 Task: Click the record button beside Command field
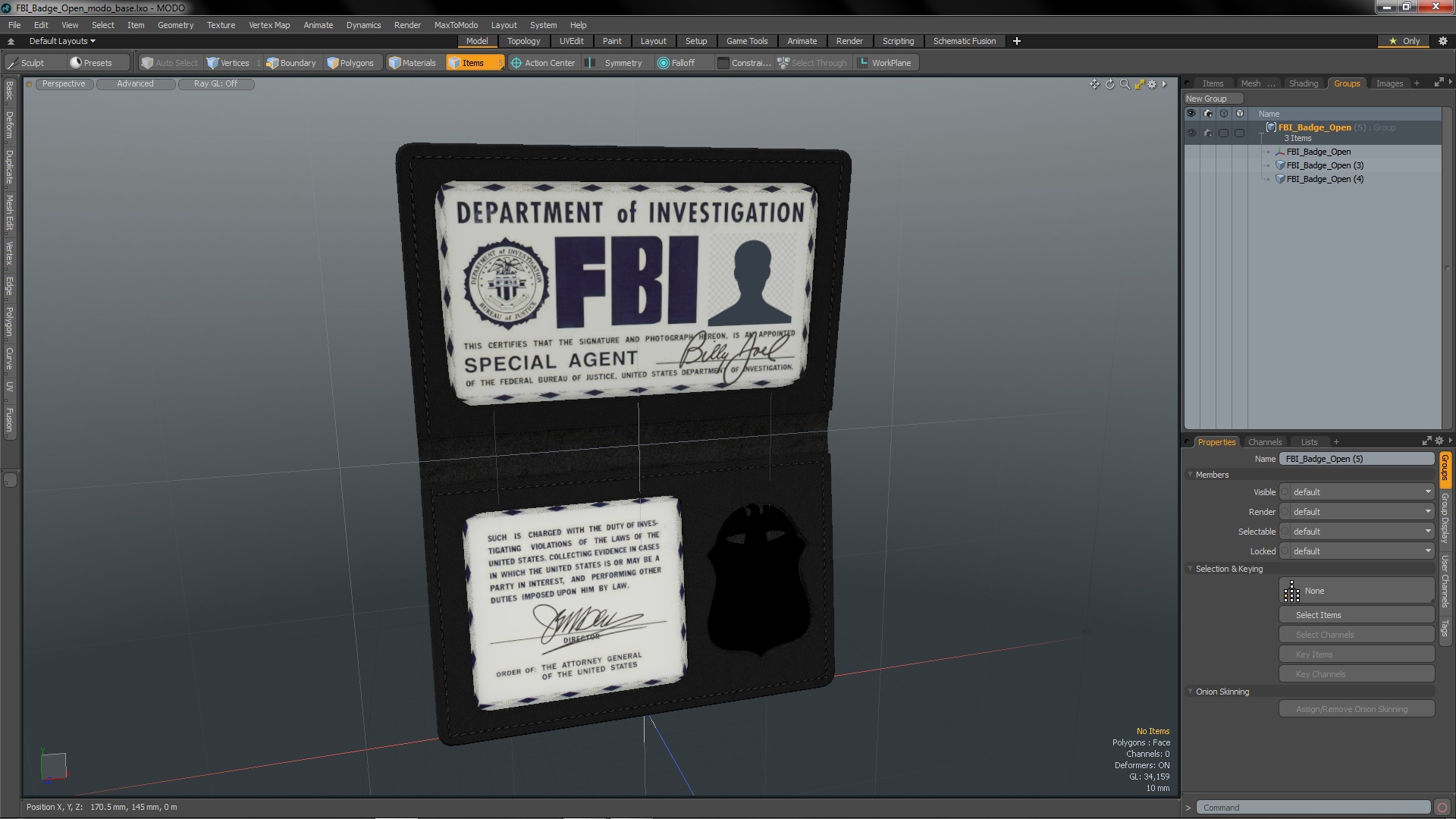pos(1442,808)
